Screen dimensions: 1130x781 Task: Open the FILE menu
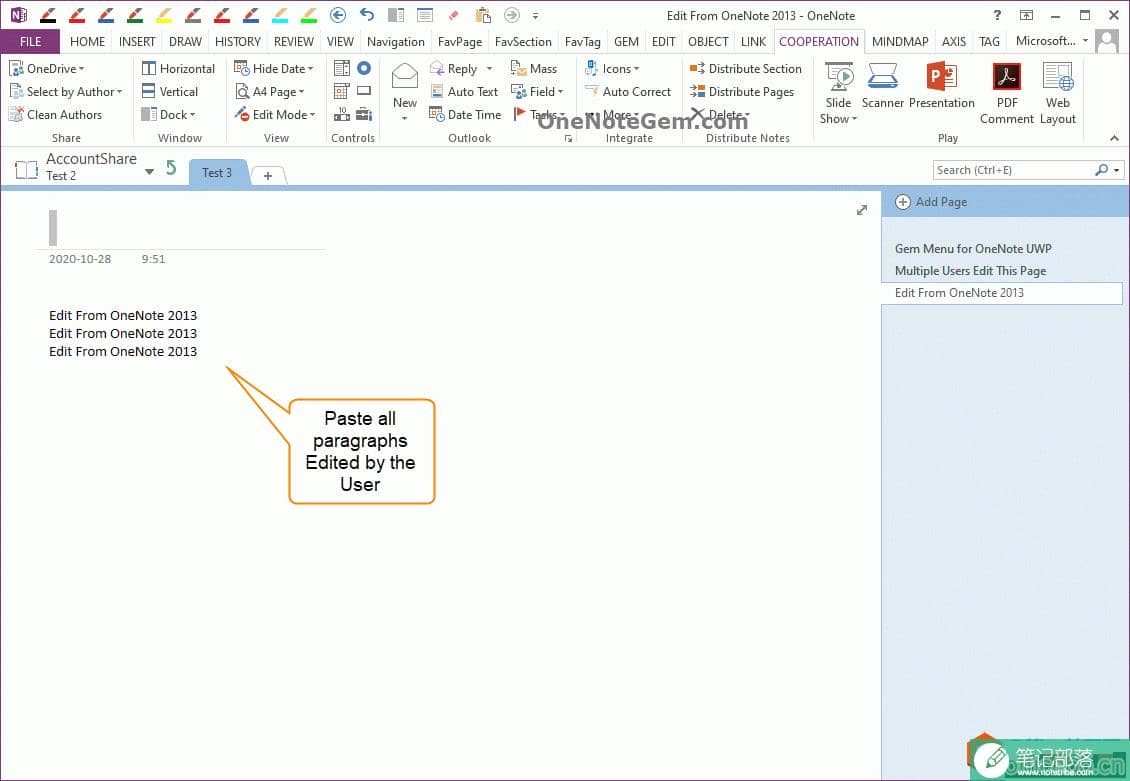[x=30, y=42]
